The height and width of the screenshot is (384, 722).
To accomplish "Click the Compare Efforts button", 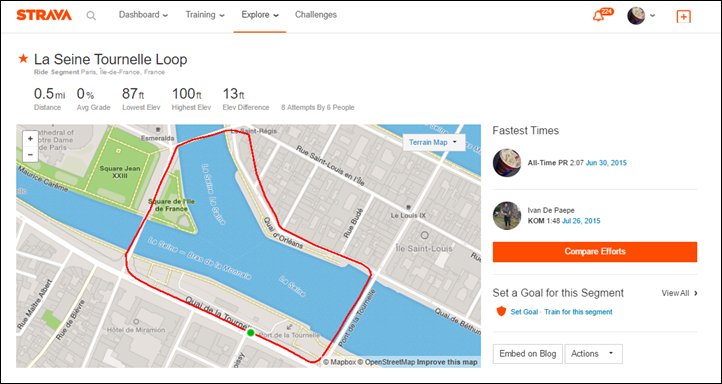I will tap(595, 252).
